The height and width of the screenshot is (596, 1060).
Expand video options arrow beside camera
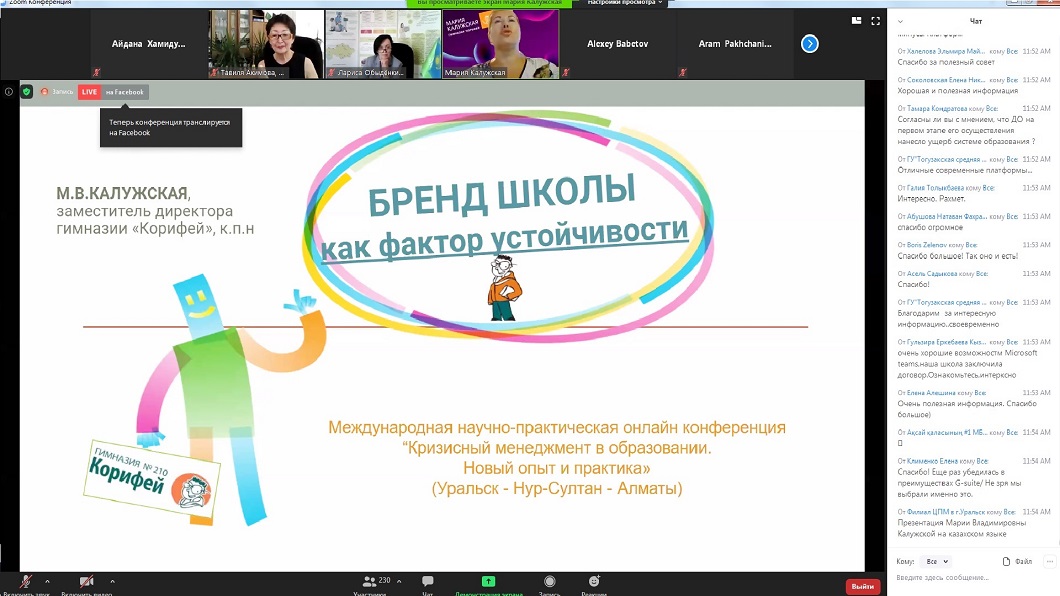[x=112, y=580]
